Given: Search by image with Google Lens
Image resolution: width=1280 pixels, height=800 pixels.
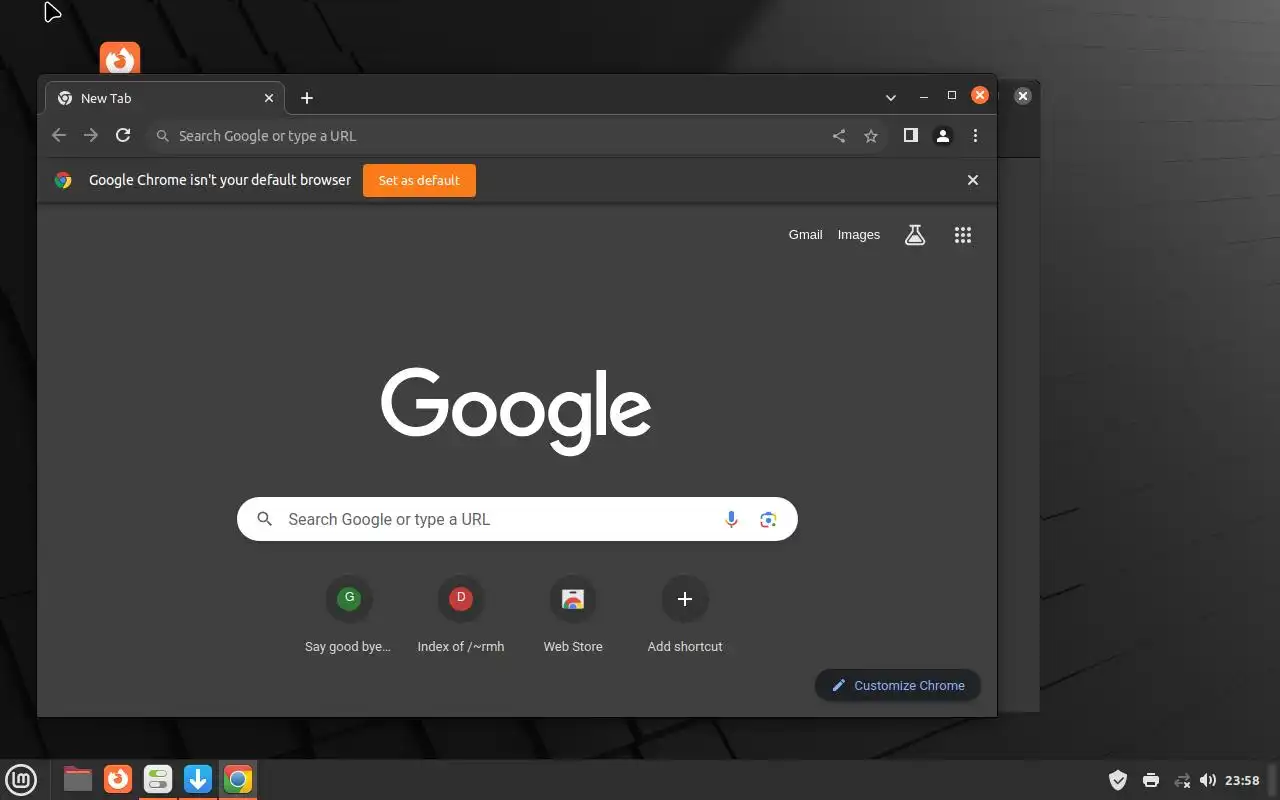Looking at the screenshot, I should click(768, 519).
